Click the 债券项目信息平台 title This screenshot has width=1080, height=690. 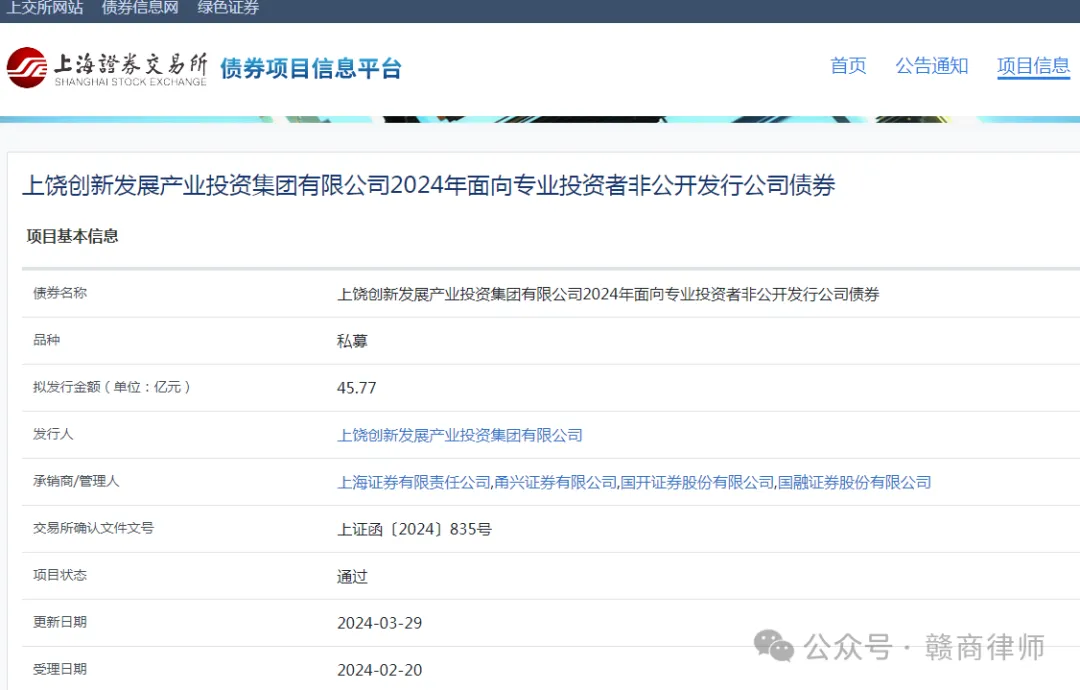click(311, 68)
